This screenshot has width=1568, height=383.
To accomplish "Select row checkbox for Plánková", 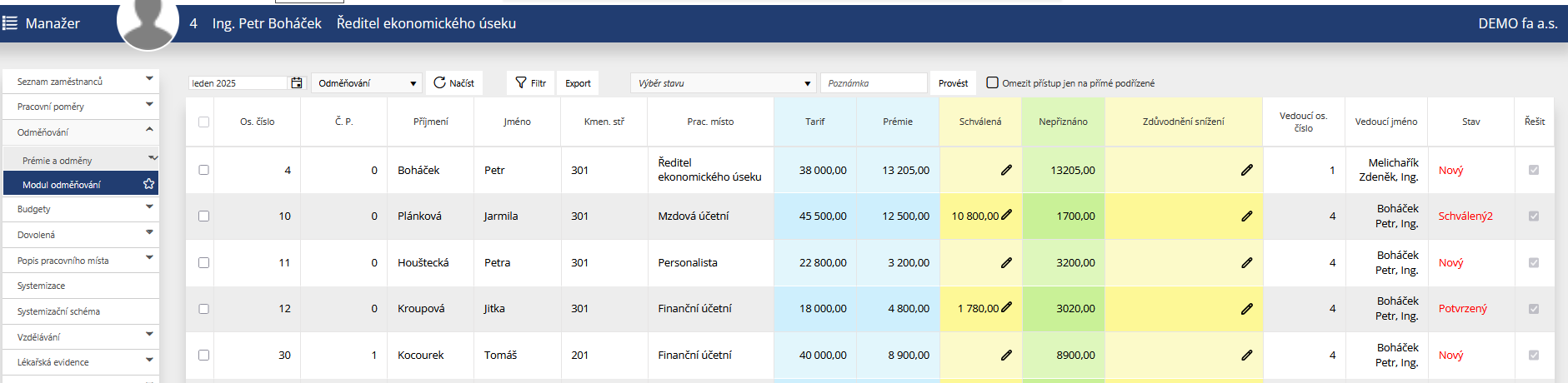I will tap(203, 216).
